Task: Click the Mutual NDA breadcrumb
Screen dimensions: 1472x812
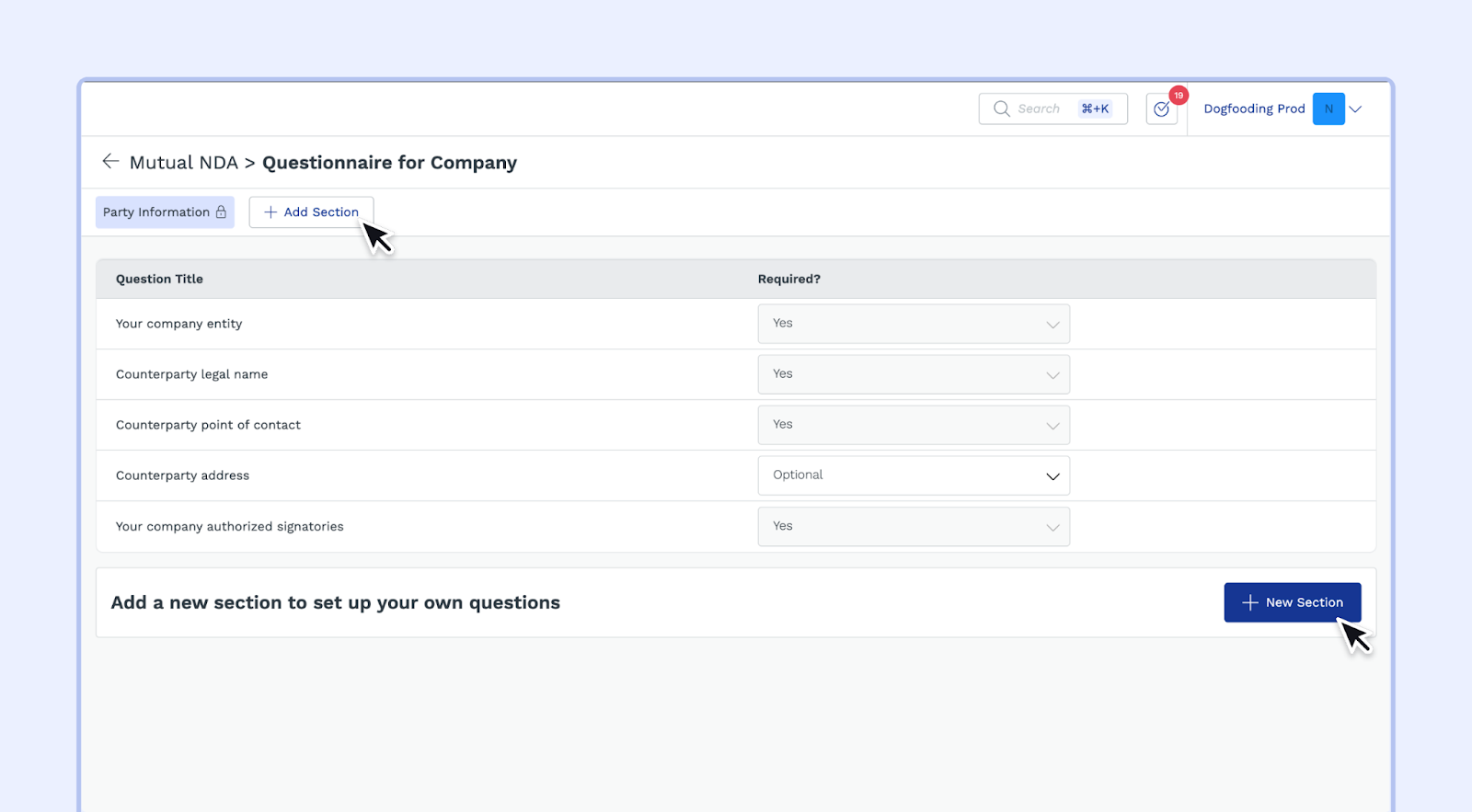Action: (184, 163)
